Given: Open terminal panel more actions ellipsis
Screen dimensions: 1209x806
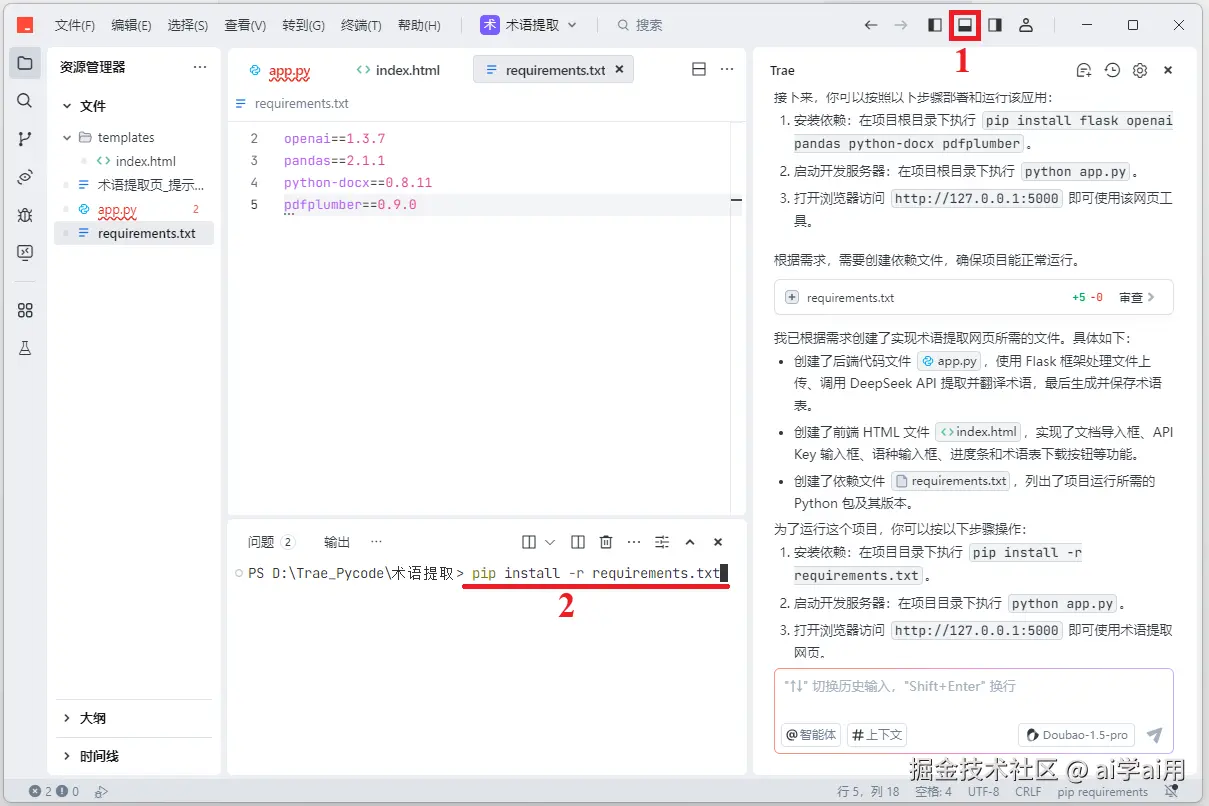Looking at the screenshot, I should tap(634, 542).
